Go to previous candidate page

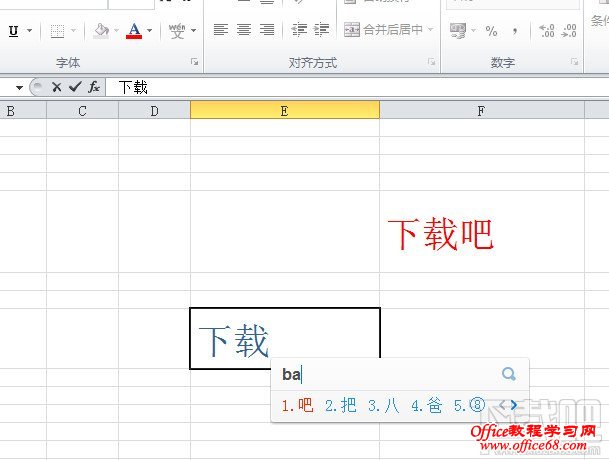(x=502, y=405)
